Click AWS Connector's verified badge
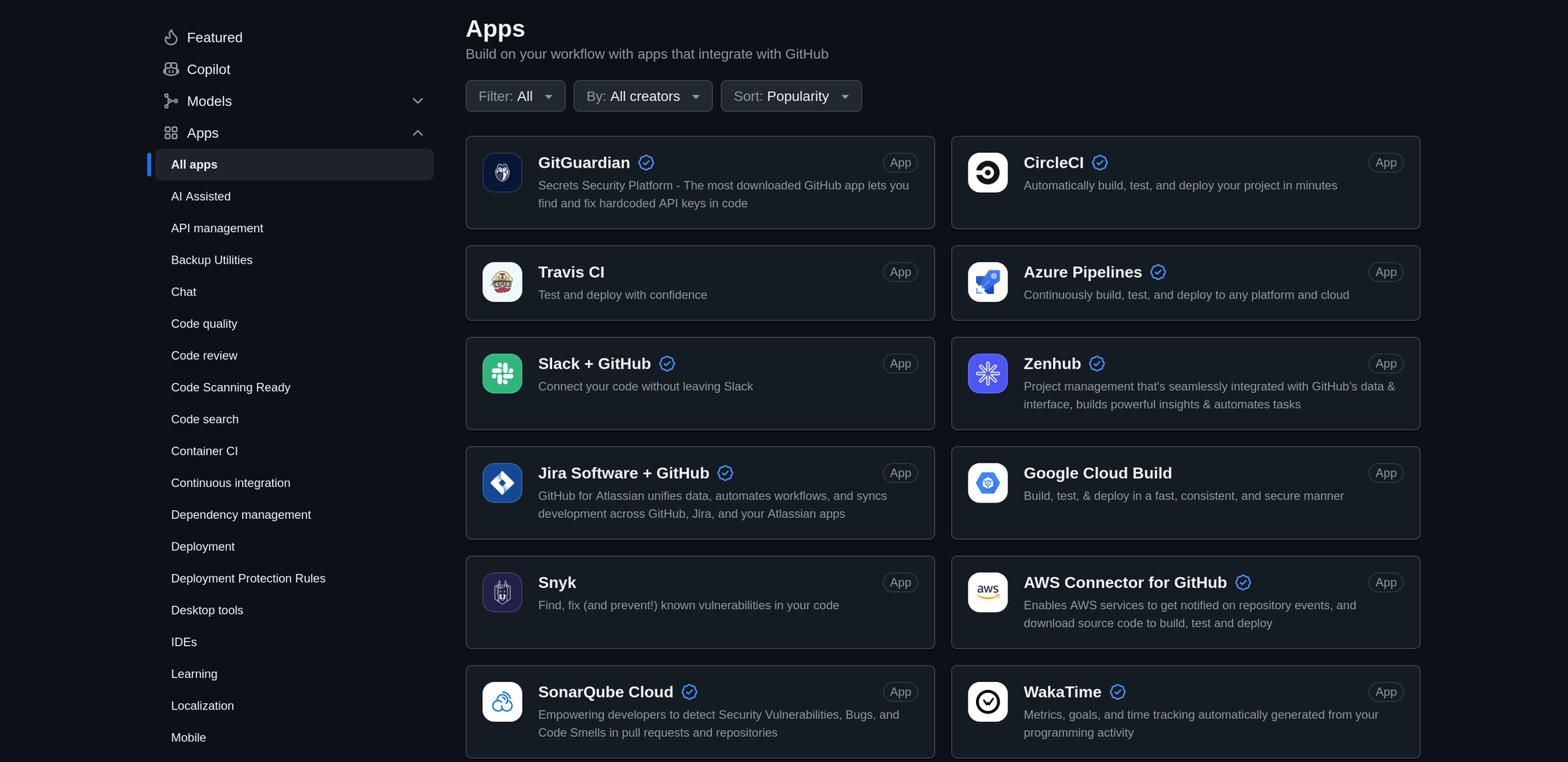Viewport: 1568px width, 762px height. pyautogui.click(x=1243, y=582)
